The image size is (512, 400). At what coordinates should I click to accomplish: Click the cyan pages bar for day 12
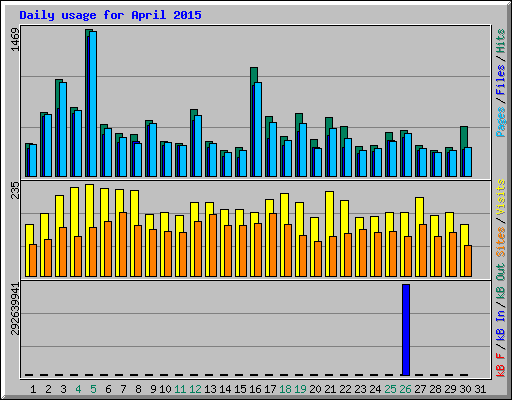[x=198, y=146]
